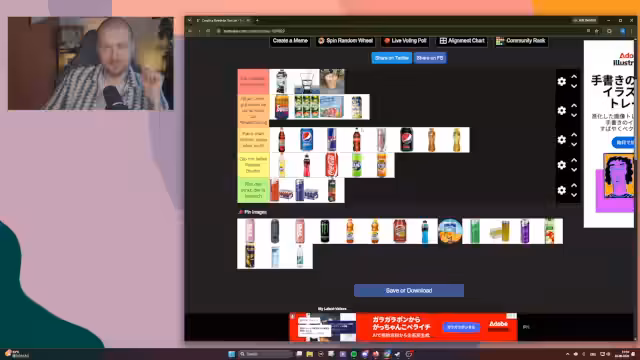Image resolution: width=640 pixels, height=360 pixels.
Task: Move the top tier row down
Action: click(x=574, y=87)
